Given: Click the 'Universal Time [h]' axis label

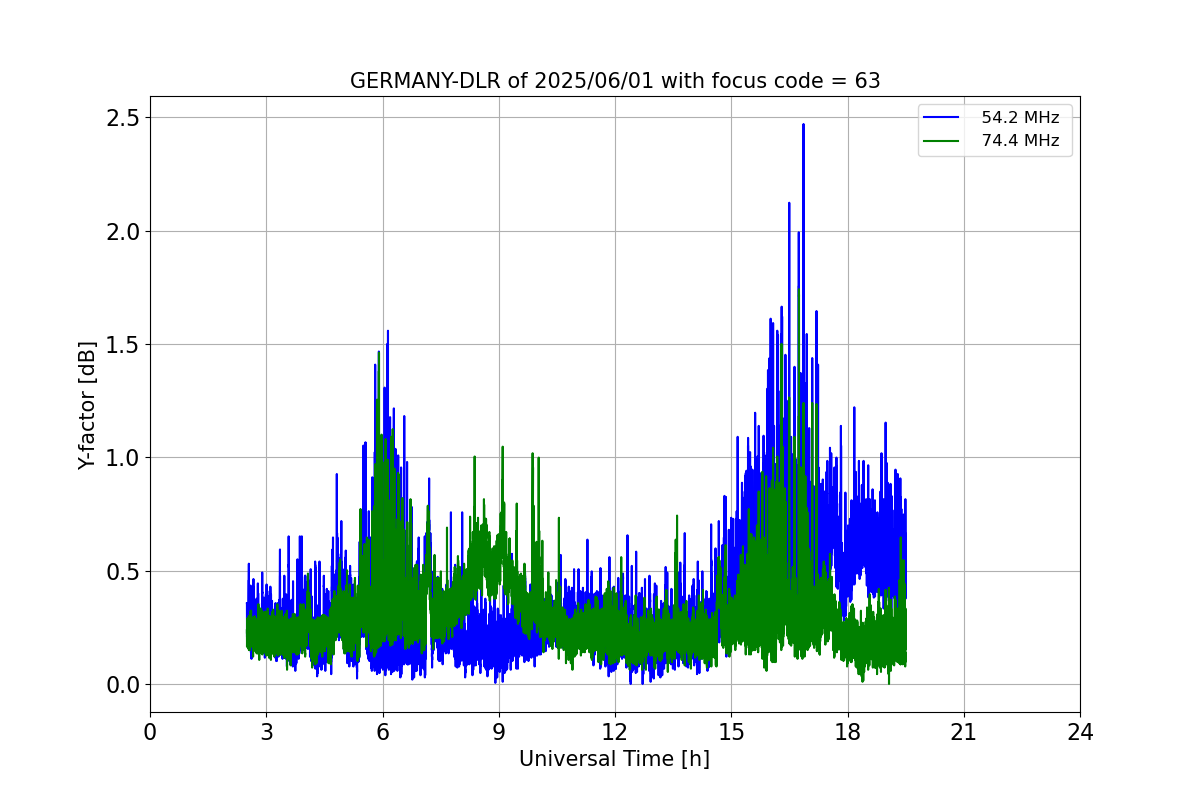Looking at the screenshot, I should point(614,759).
